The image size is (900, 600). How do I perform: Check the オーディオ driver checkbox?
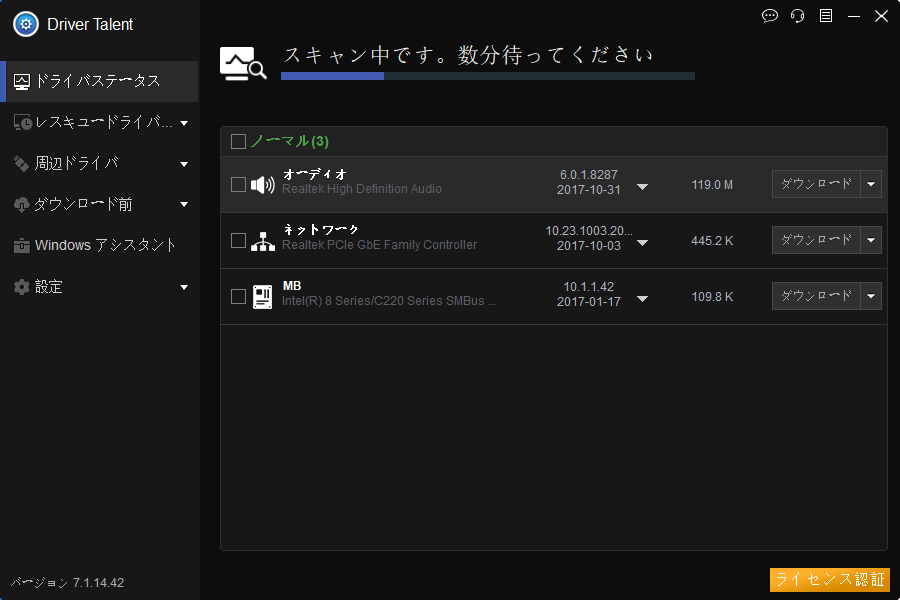click(x=238, y=184)
